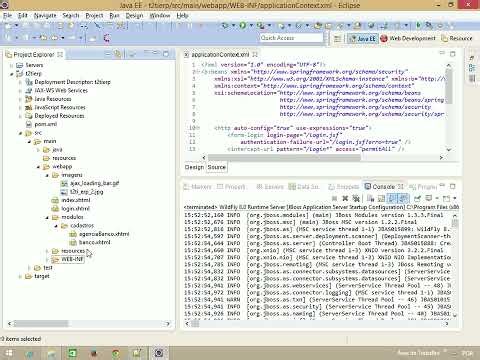Image resolution: width=480 pixels, height=360 pixels.
Task: Open the Console view tab
Action: point(384,187)
